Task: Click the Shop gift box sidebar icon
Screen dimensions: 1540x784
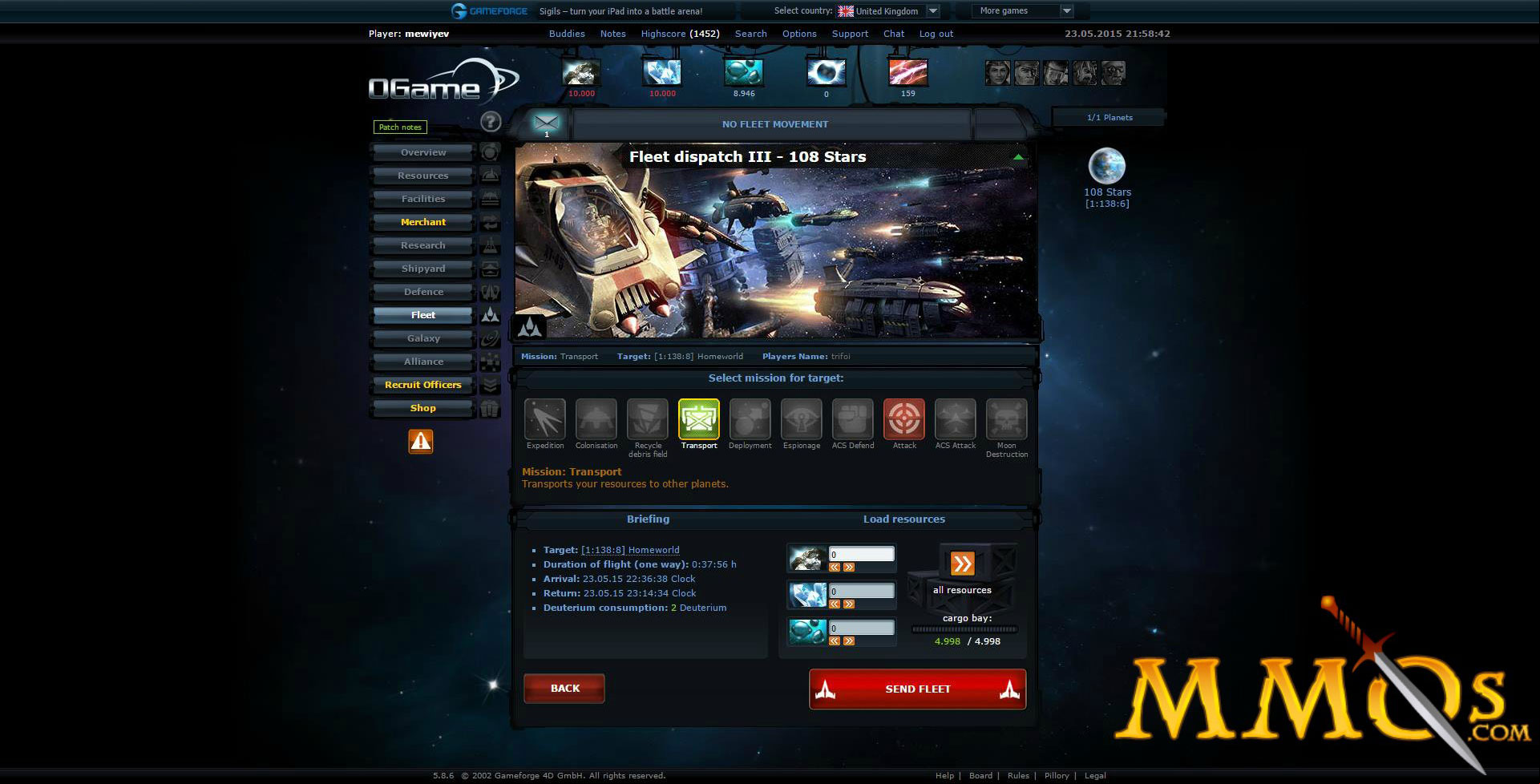Action: (490, 408)
